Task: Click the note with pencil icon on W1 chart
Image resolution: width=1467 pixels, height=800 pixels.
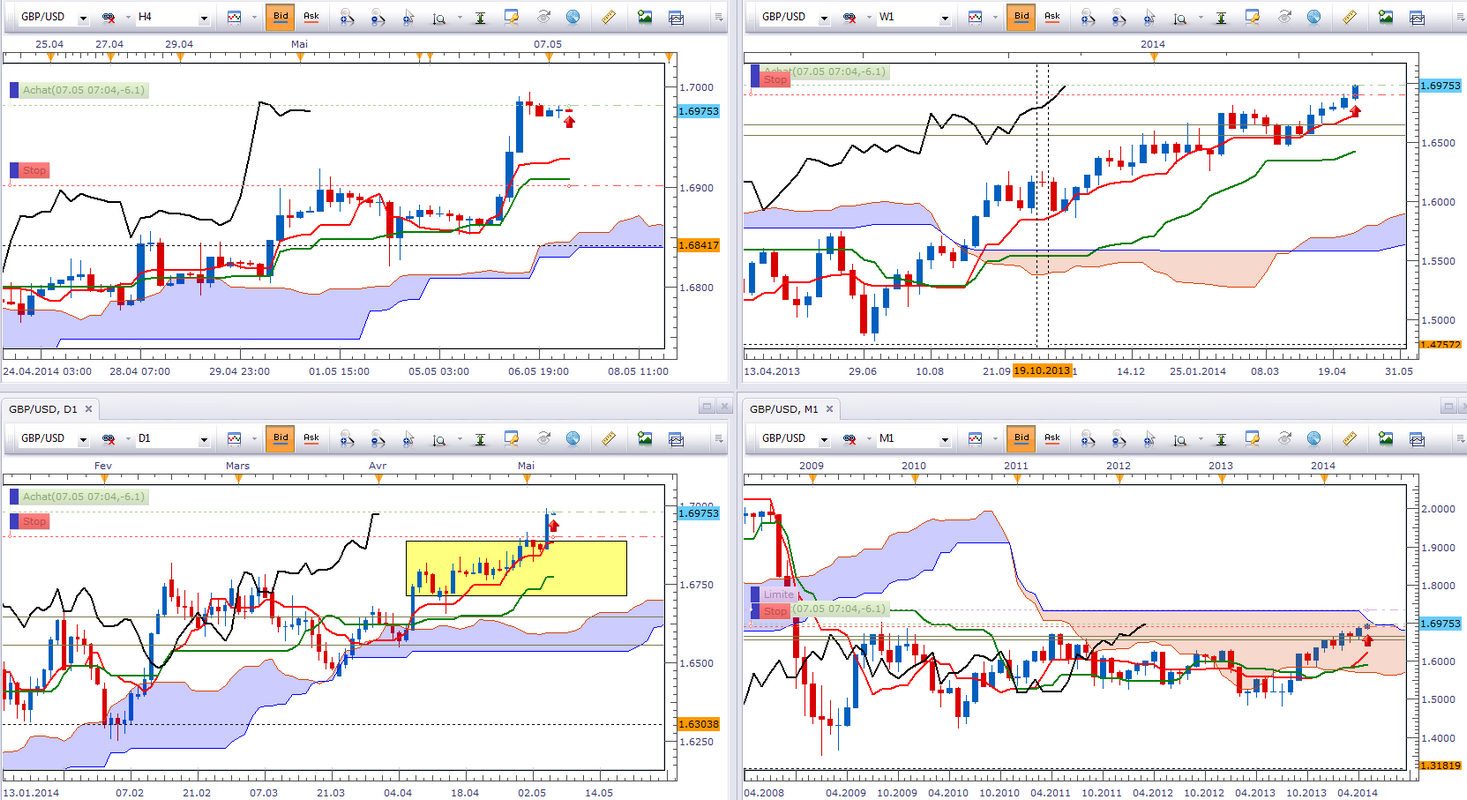Action: point(1251,17)
